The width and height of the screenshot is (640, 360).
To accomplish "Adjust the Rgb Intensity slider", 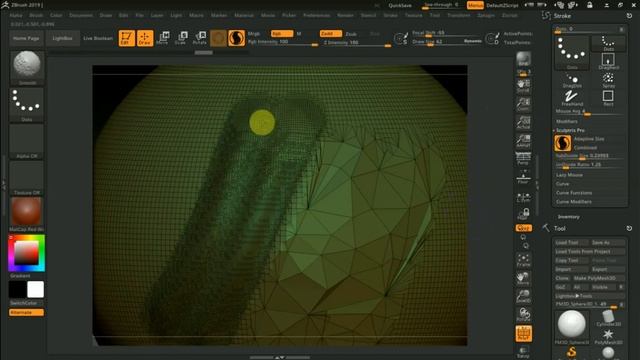I will (282, 42).
